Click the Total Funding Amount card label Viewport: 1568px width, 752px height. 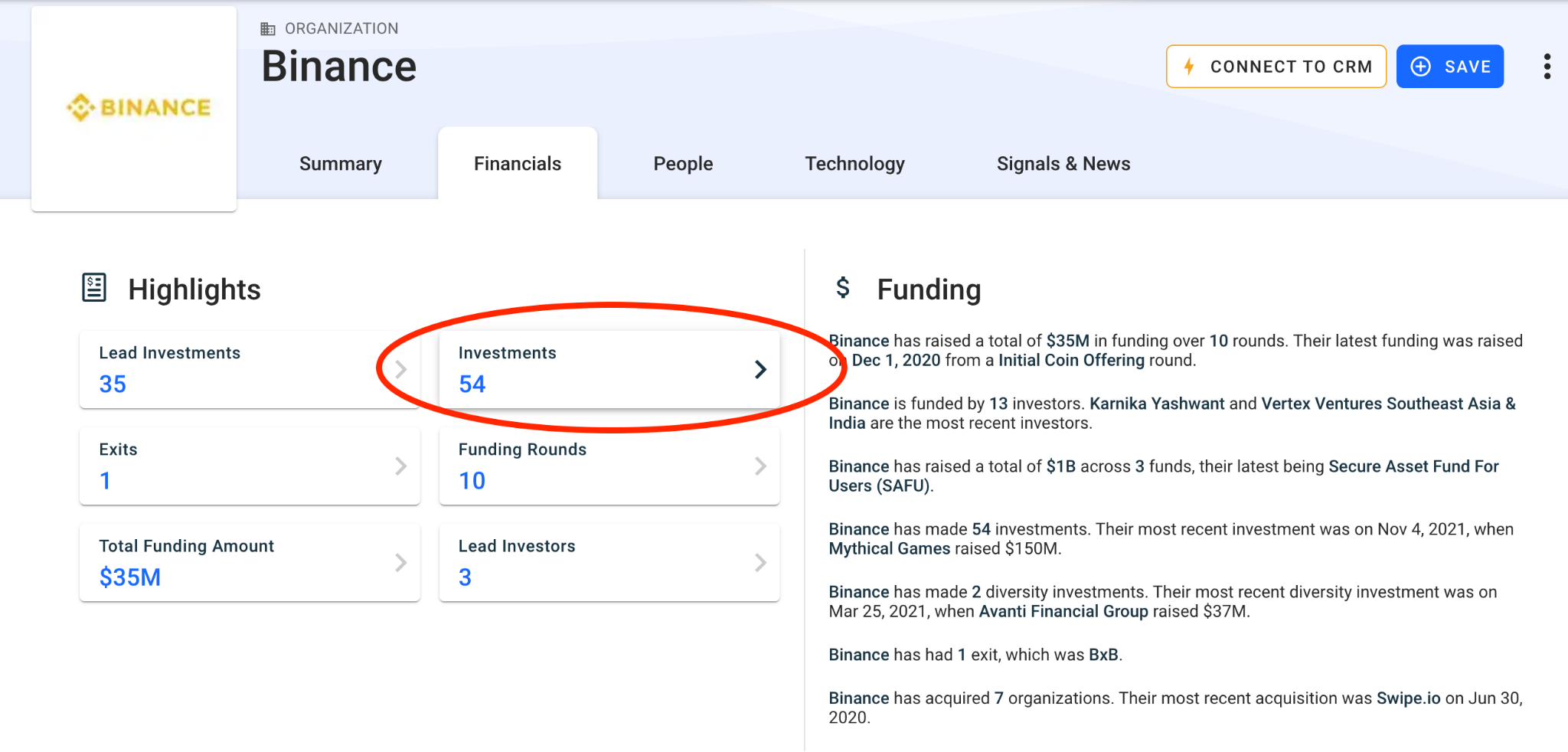point(187,546)
